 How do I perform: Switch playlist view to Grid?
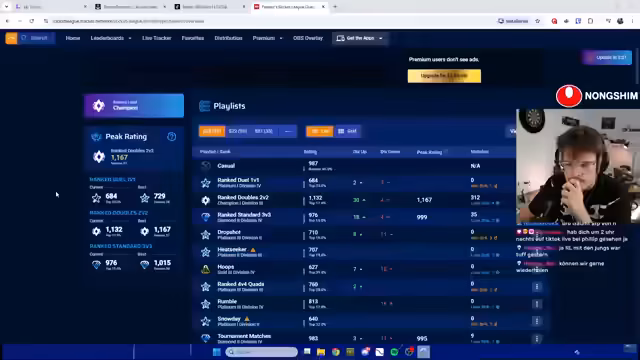(348, 131)
